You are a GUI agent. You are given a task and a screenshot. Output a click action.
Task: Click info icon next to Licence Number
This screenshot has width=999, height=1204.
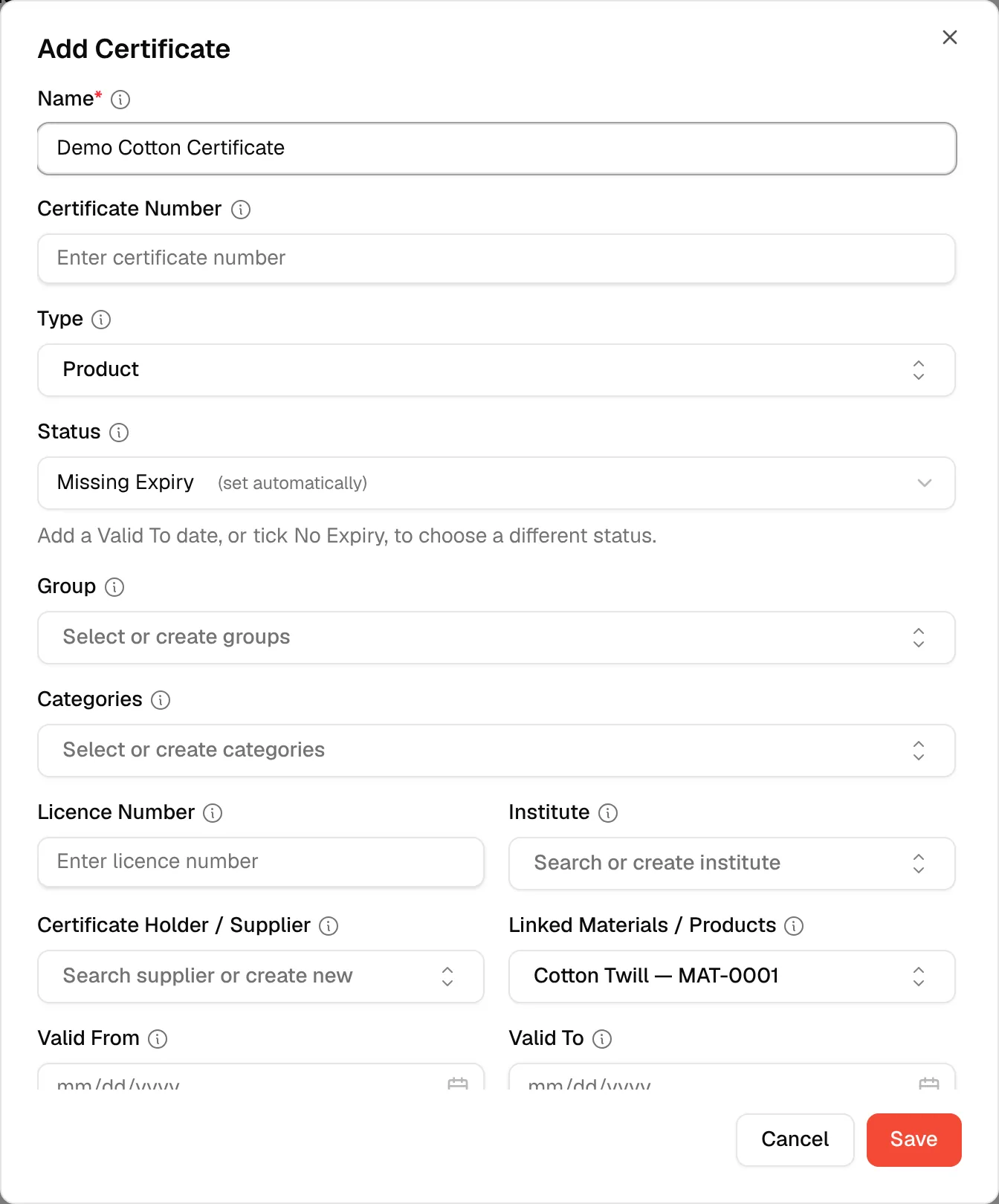point(213,813)
